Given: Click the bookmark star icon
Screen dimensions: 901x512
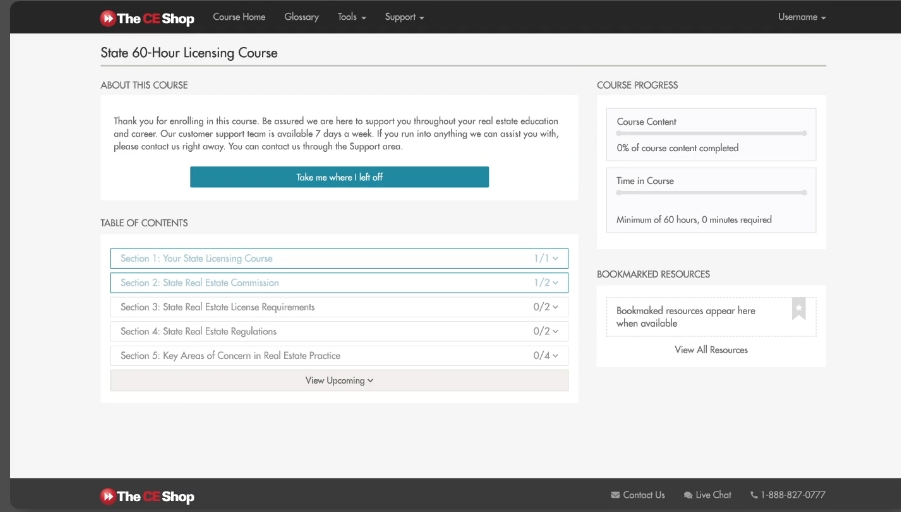Looking at the screenshot, I should [x=799, y=309].
